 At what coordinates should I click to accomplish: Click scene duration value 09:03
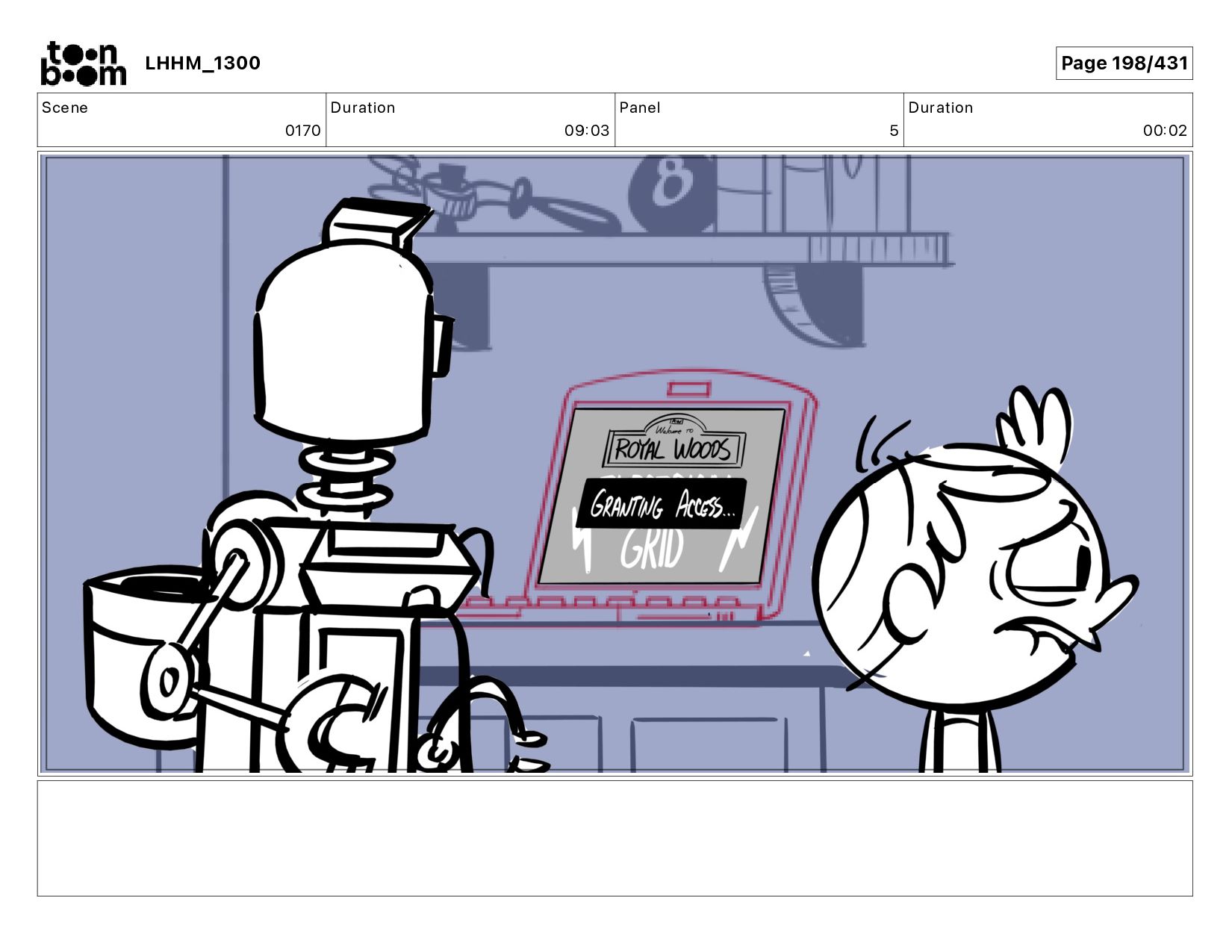tap(586, 131)
